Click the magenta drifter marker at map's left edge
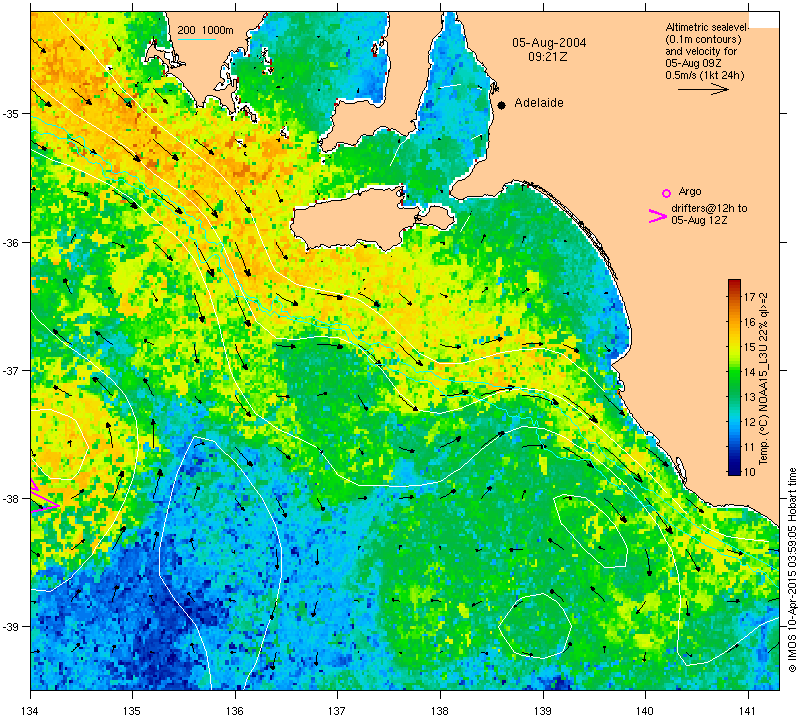This screenshot has width=800, height=720. pyautogui.click(x=44, y=496)
